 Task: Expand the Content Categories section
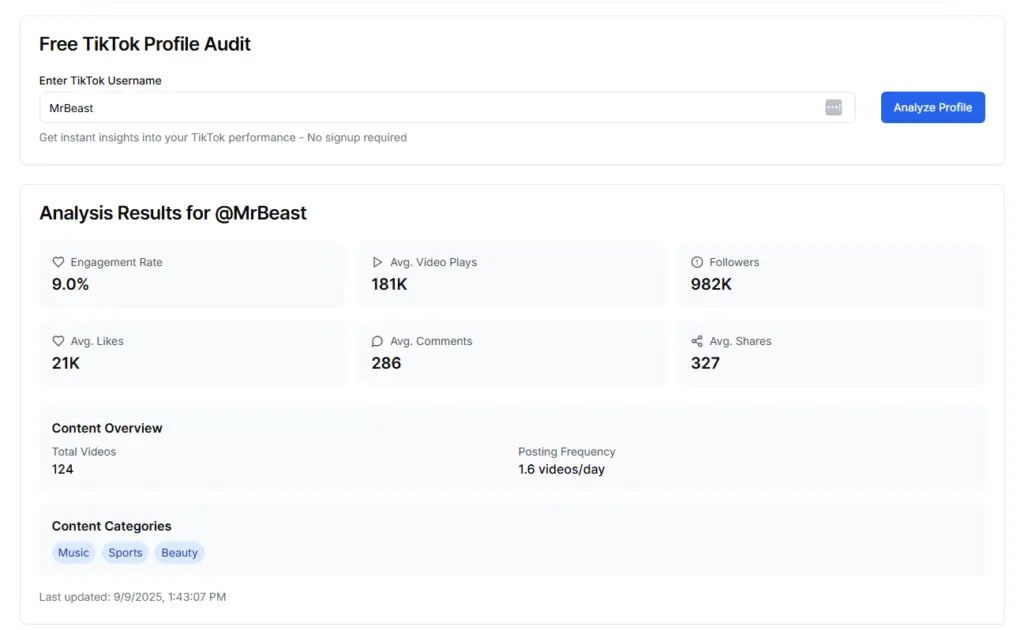111,526
